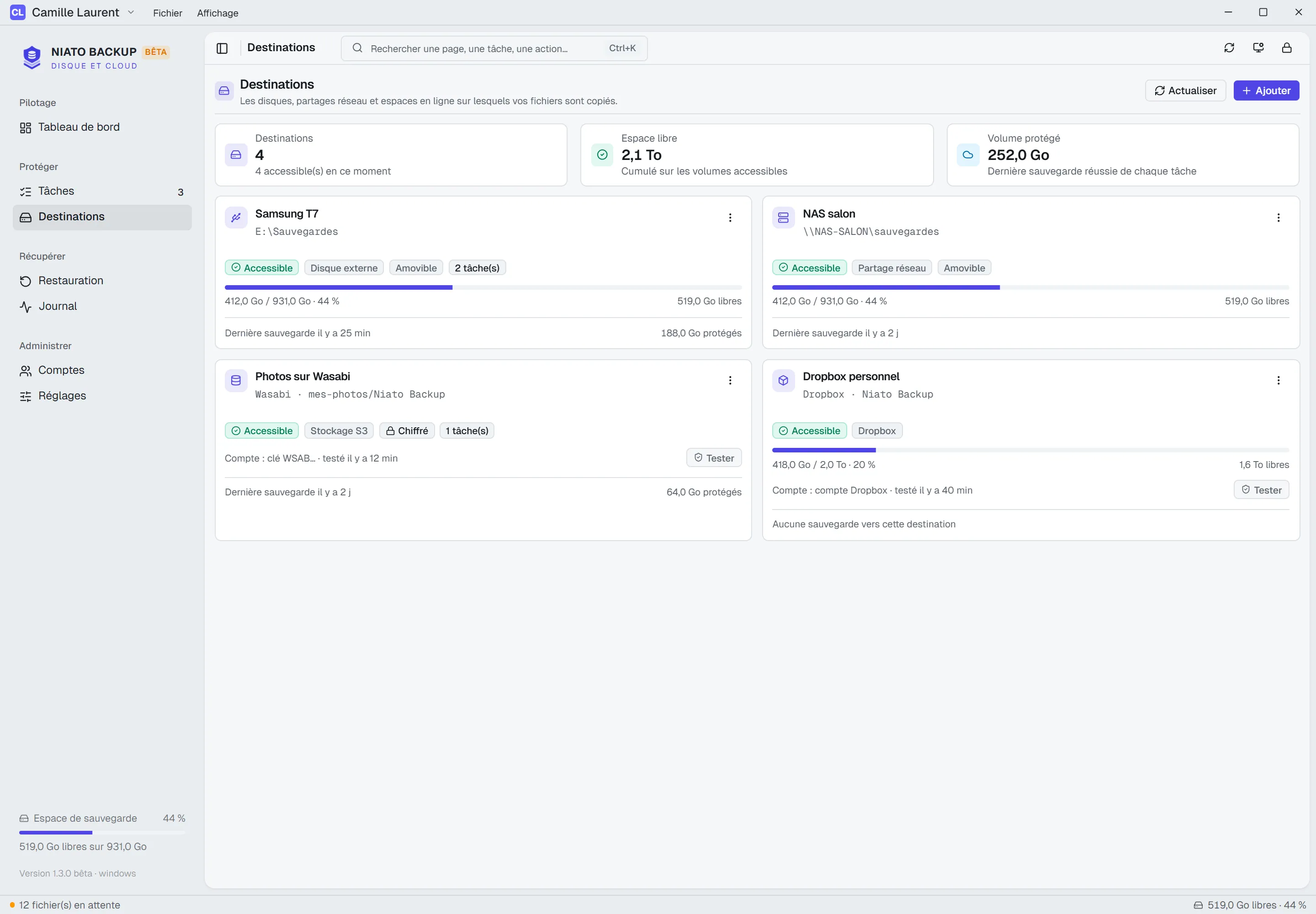Click Tester on Dropbox personnel card
The image size is (1316, 914).
point(1261,489)
